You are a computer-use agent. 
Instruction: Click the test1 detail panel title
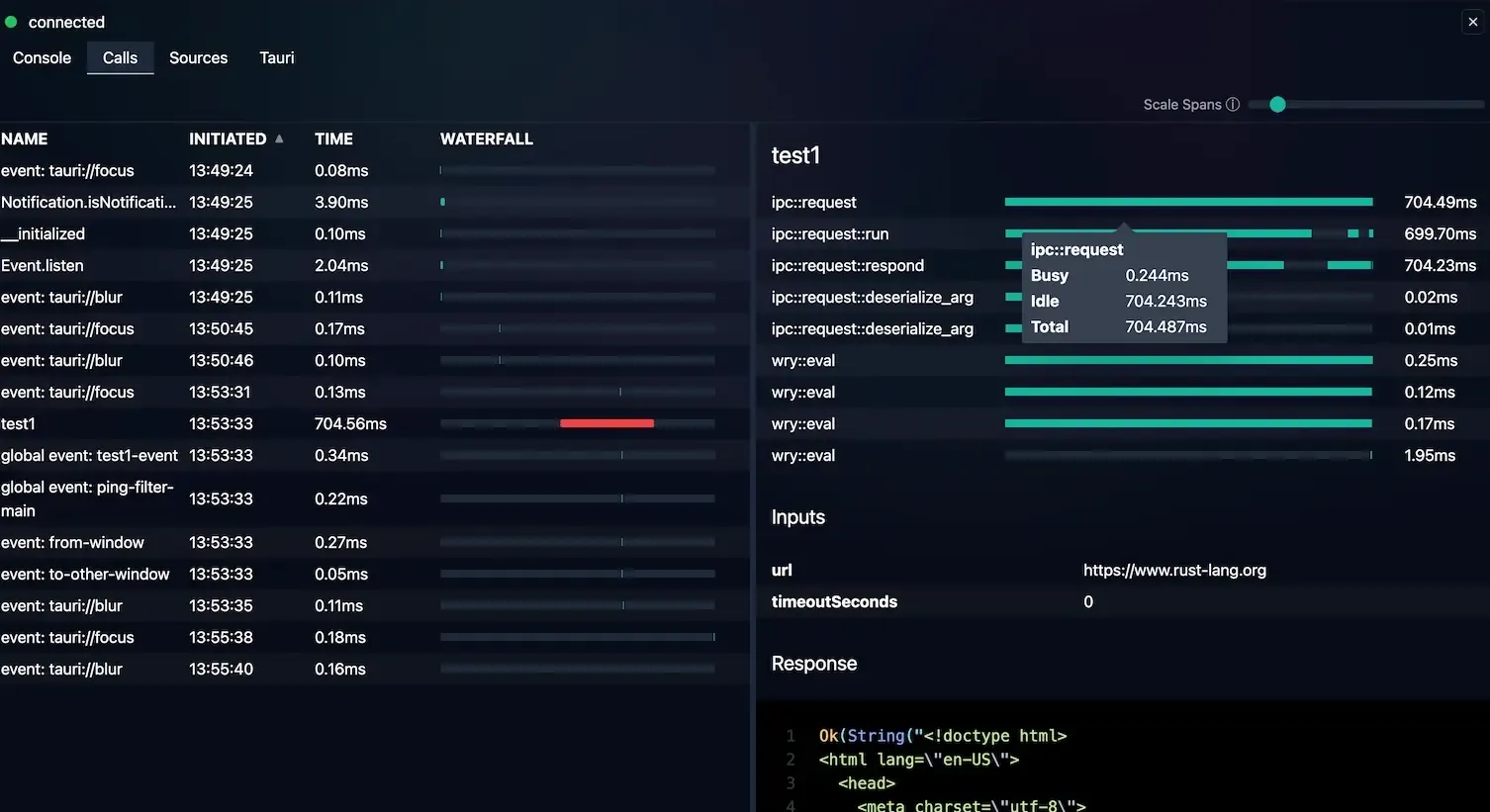point(795,155)
